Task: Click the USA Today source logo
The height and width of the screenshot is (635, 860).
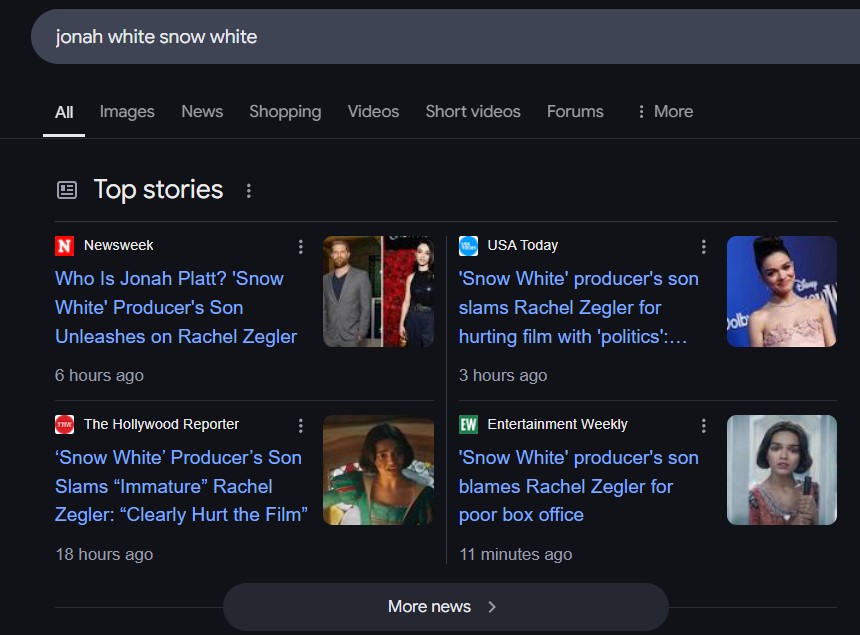Action: tap(468, 246)
